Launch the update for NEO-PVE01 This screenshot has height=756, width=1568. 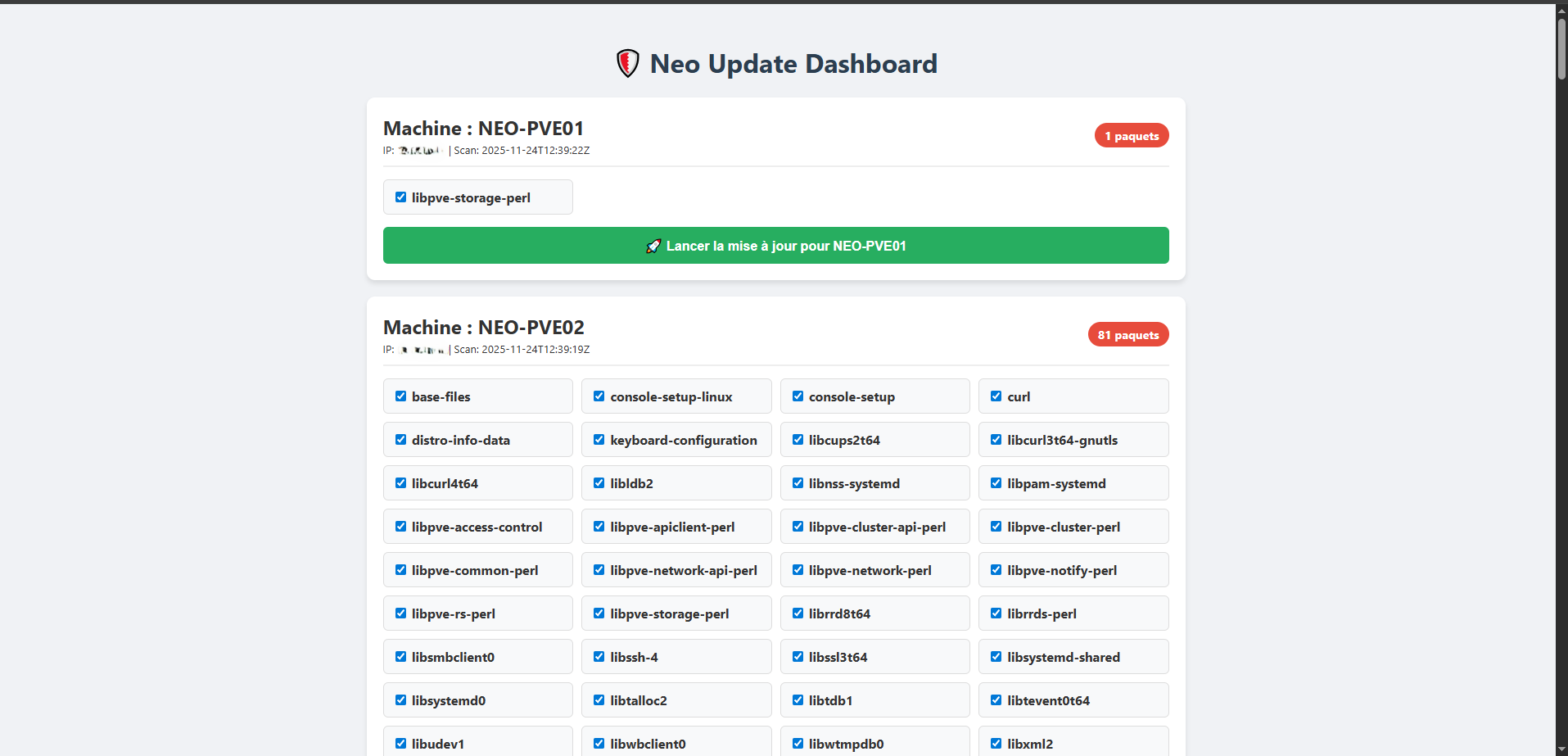(x=775, y=246)
